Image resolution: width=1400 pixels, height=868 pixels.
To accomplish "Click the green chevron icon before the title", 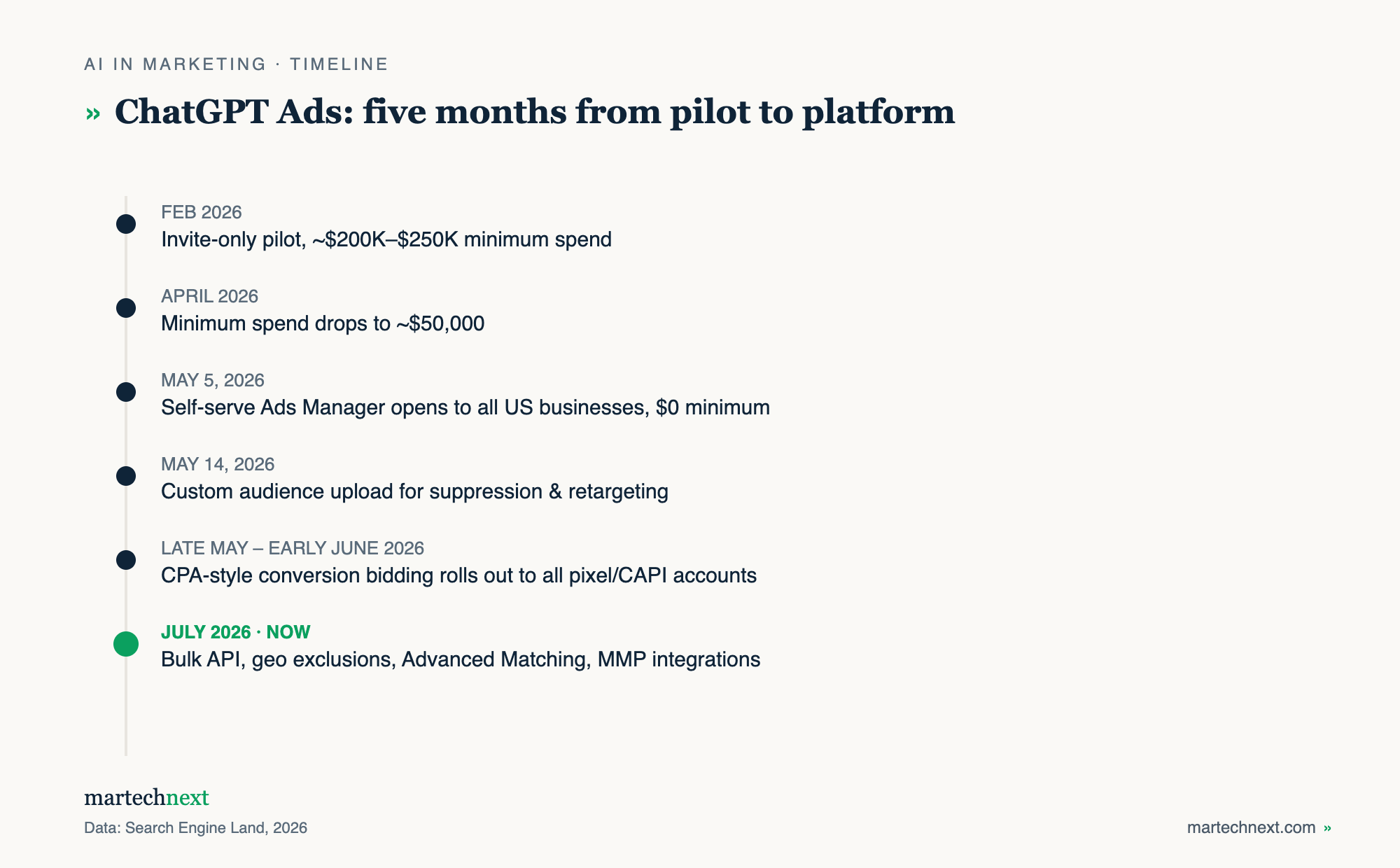I will click(93, 114).
